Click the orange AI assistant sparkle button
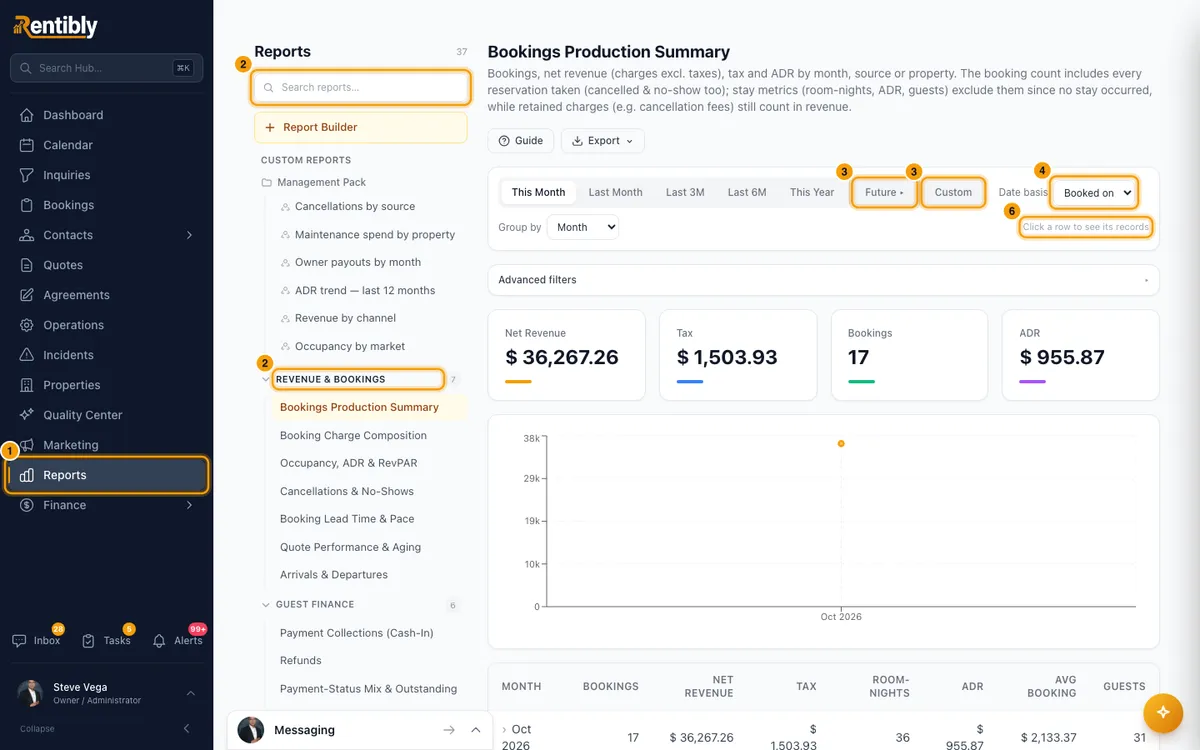Screen dimensions: 1200x750 coord(1162,712)
